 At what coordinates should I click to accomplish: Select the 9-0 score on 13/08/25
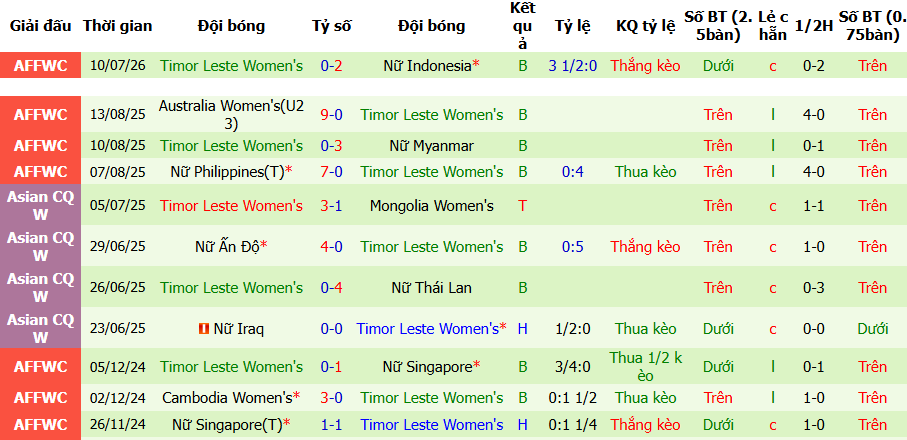click(x=331, y=115)
